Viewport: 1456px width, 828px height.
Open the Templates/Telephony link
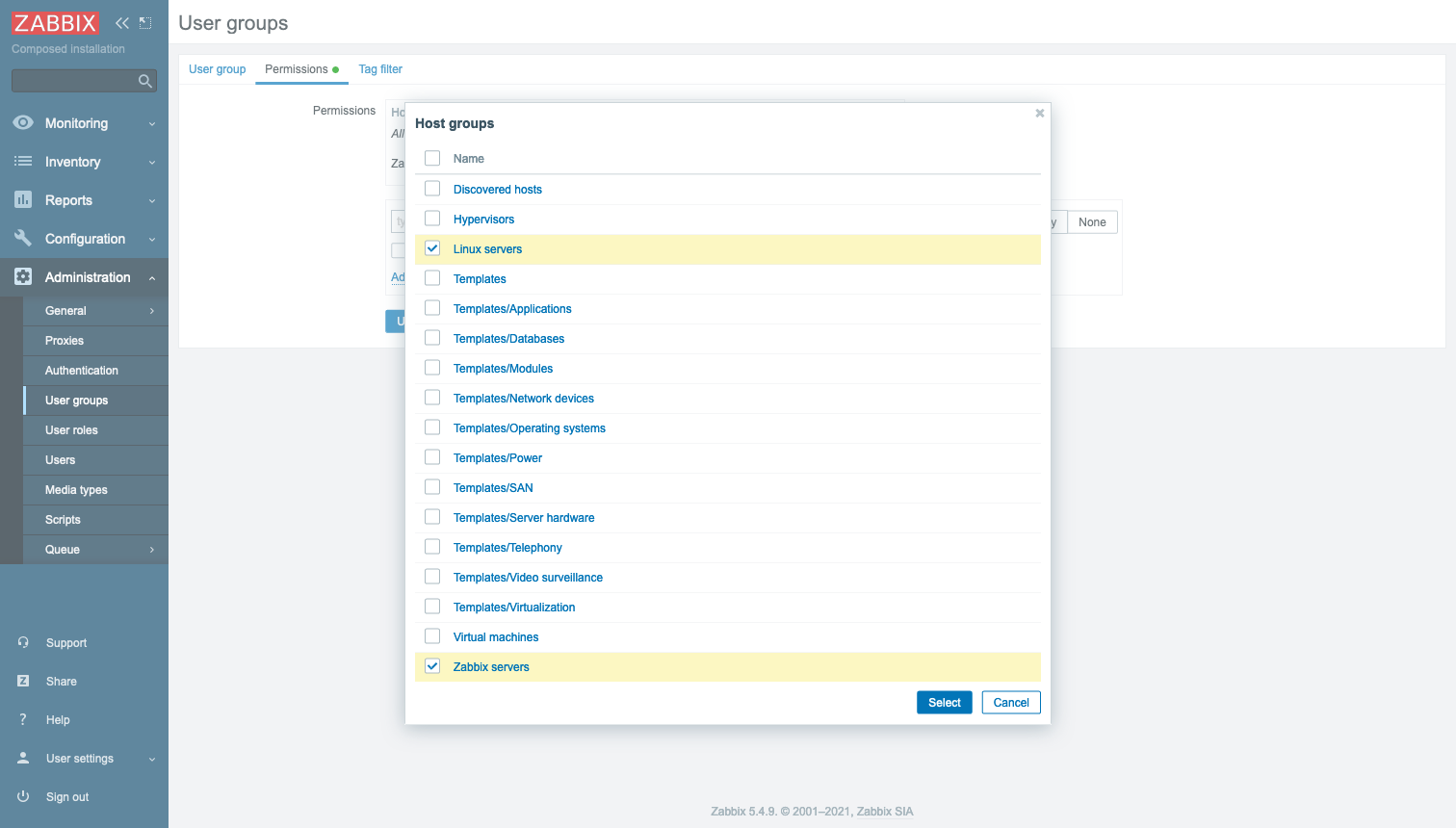point(507,548)
